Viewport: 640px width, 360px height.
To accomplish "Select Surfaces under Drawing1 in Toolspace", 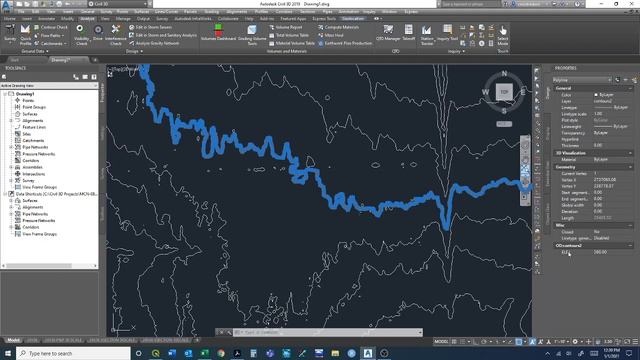I will tap(30, 114).
